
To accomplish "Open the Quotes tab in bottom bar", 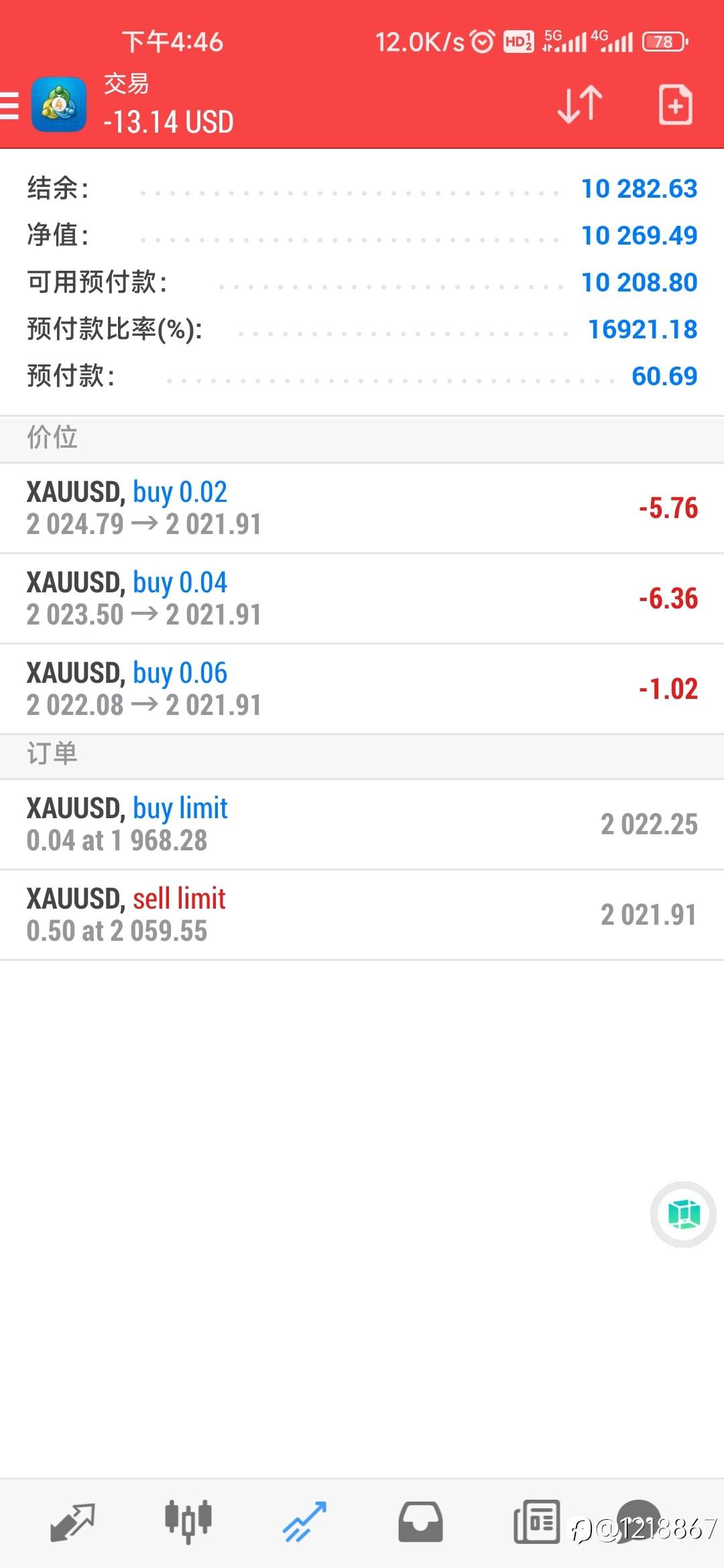I will [72, 1522].
